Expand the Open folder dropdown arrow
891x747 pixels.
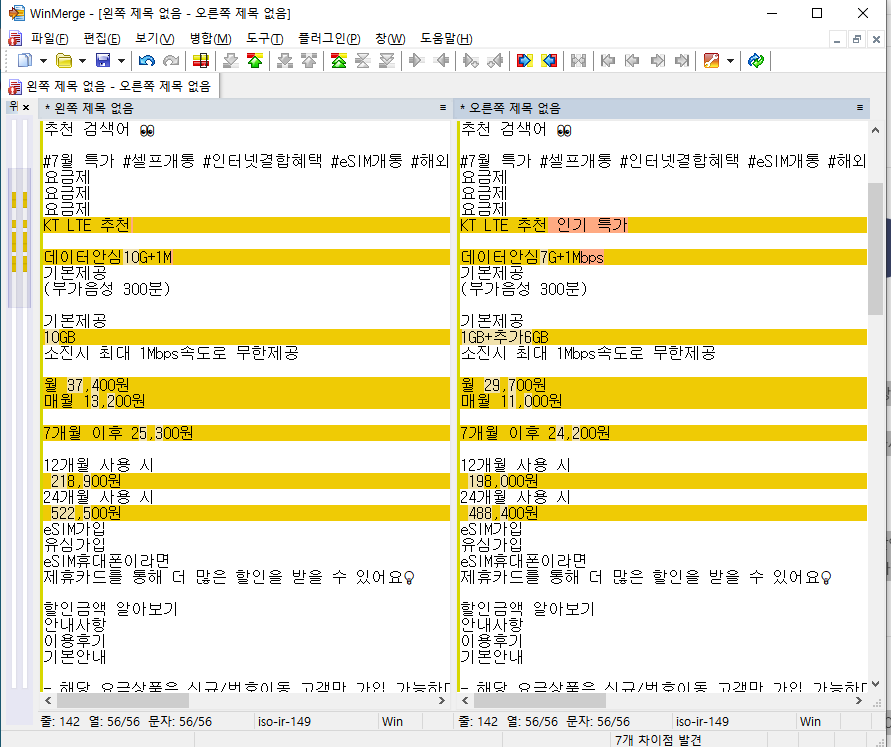point(82,60)
